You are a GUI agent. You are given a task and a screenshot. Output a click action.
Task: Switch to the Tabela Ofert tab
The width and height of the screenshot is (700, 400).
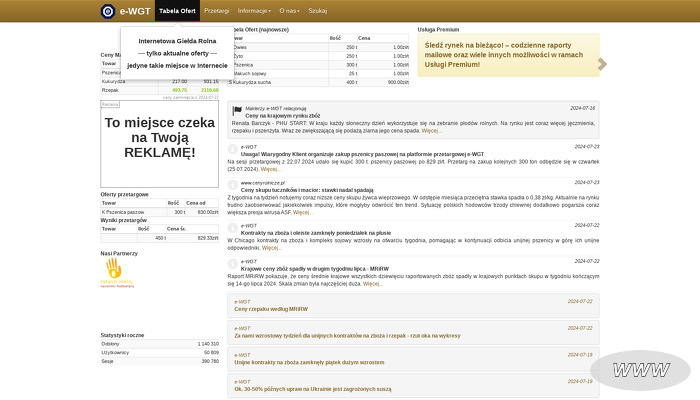coord(177,11)
